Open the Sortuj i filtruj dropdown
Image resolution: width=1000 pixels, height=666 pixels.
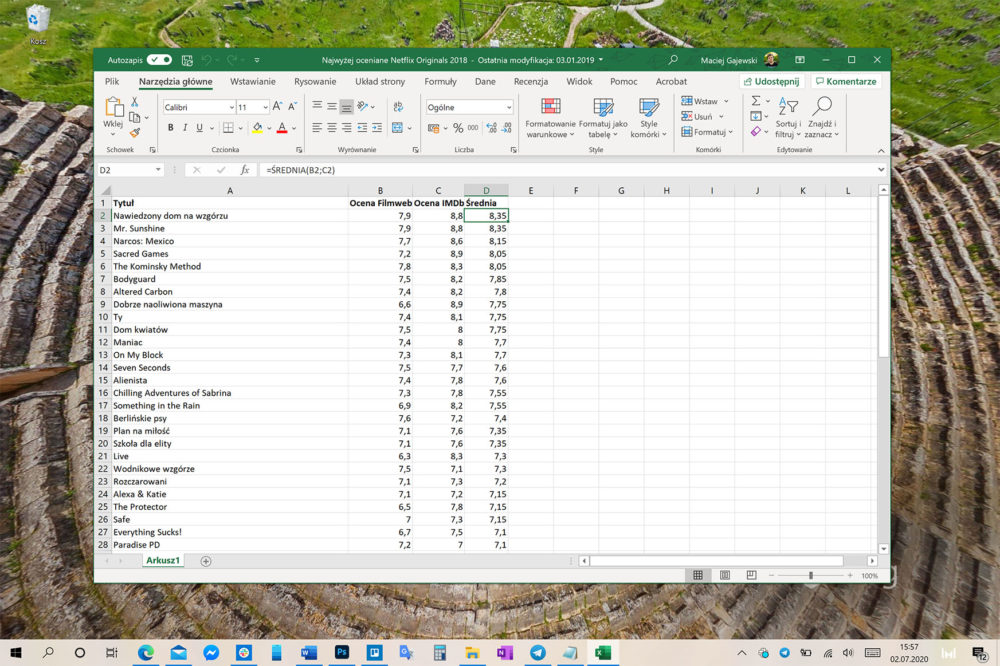point(788,117)
